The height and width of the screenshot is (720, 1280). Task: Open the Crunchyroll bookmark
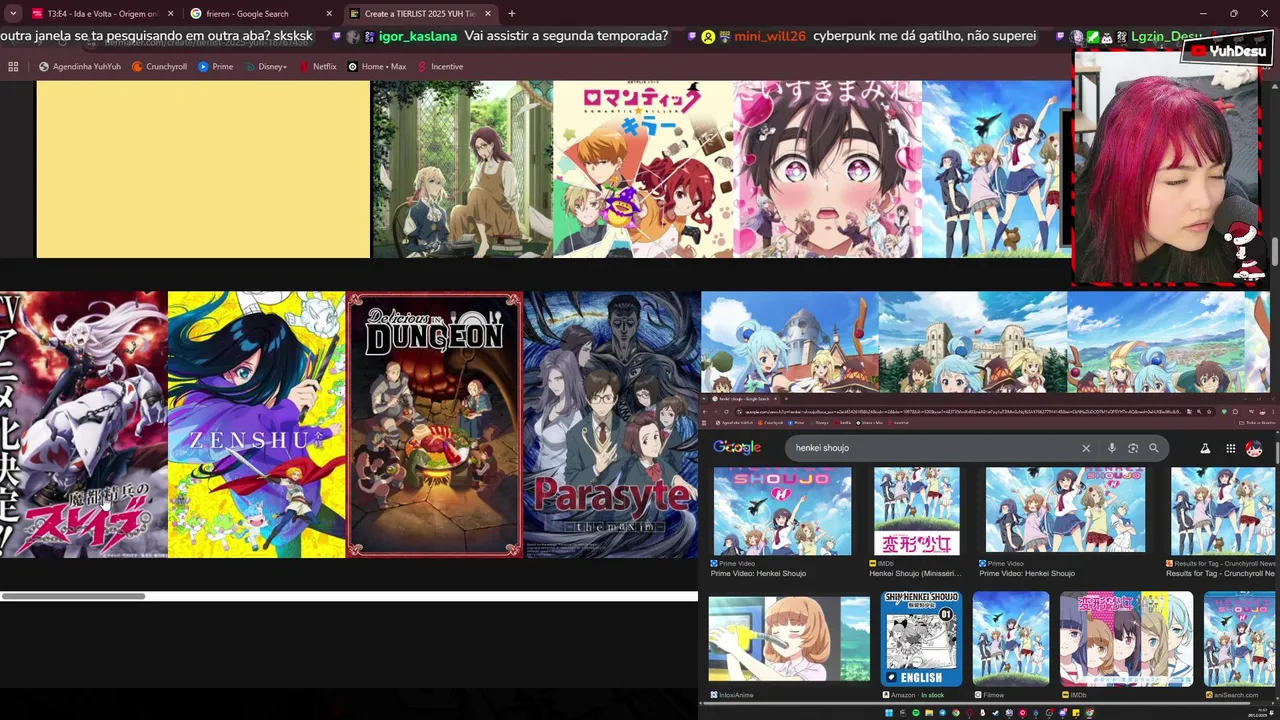159,66
